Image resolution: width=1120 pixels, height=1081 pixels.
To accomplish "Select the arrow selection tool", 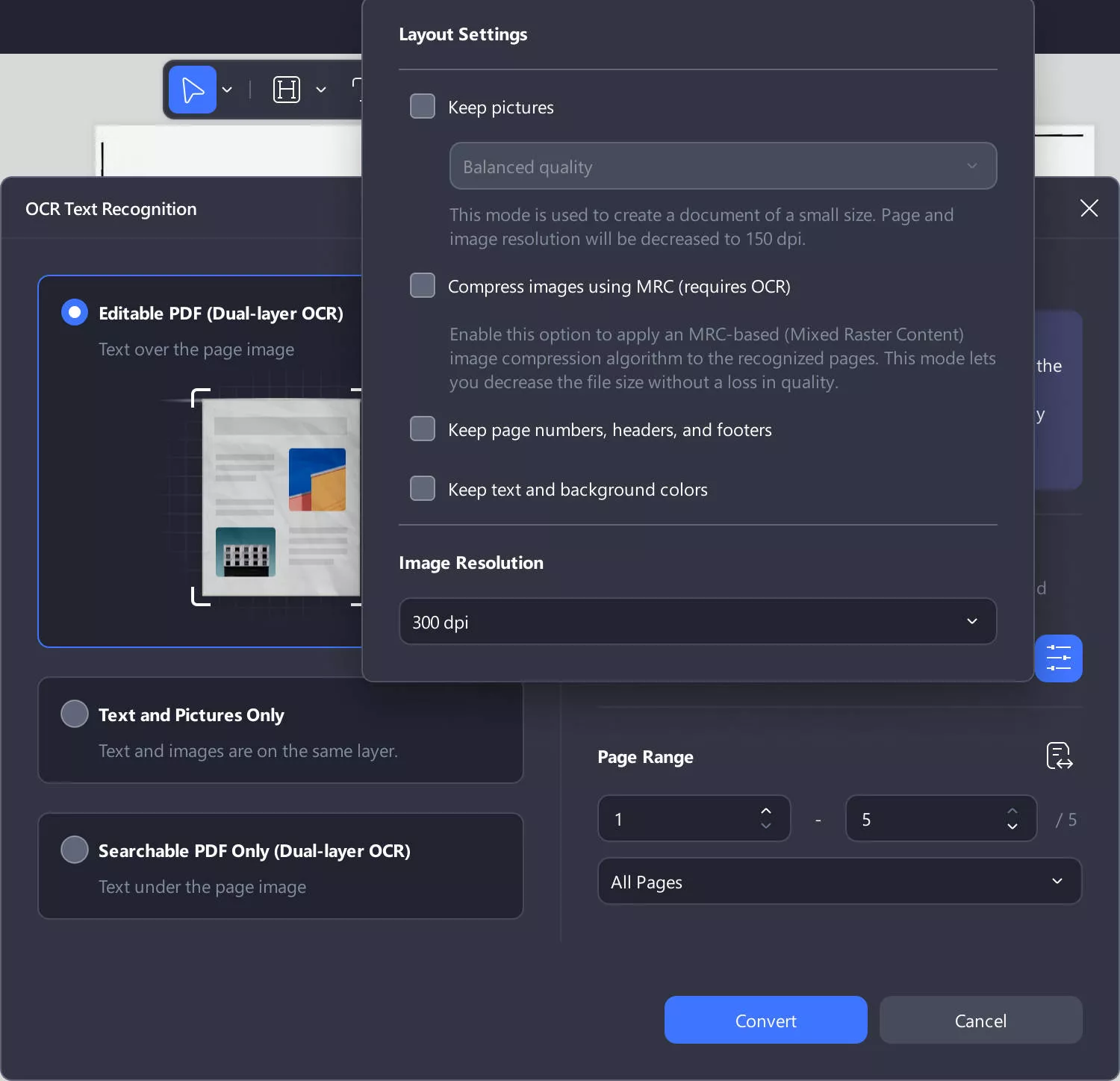I will pos(192,89).
